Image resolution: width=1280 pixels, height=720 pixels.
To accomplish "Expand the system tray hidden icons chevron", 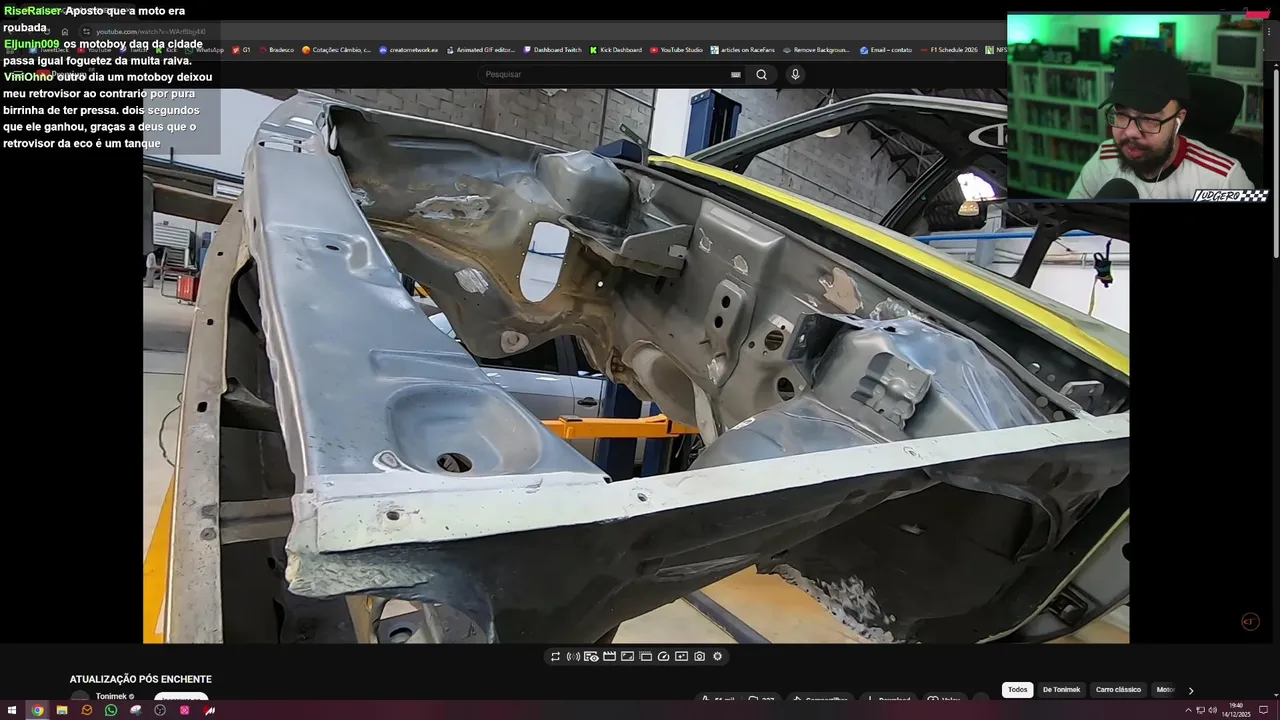I will 1188,711.
